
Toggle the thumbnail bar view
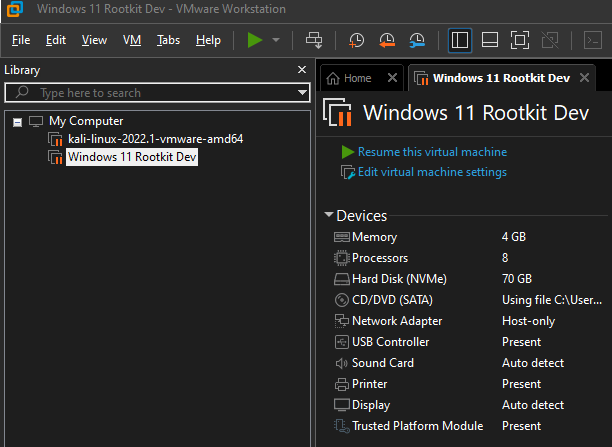click(x=490, y=40)
